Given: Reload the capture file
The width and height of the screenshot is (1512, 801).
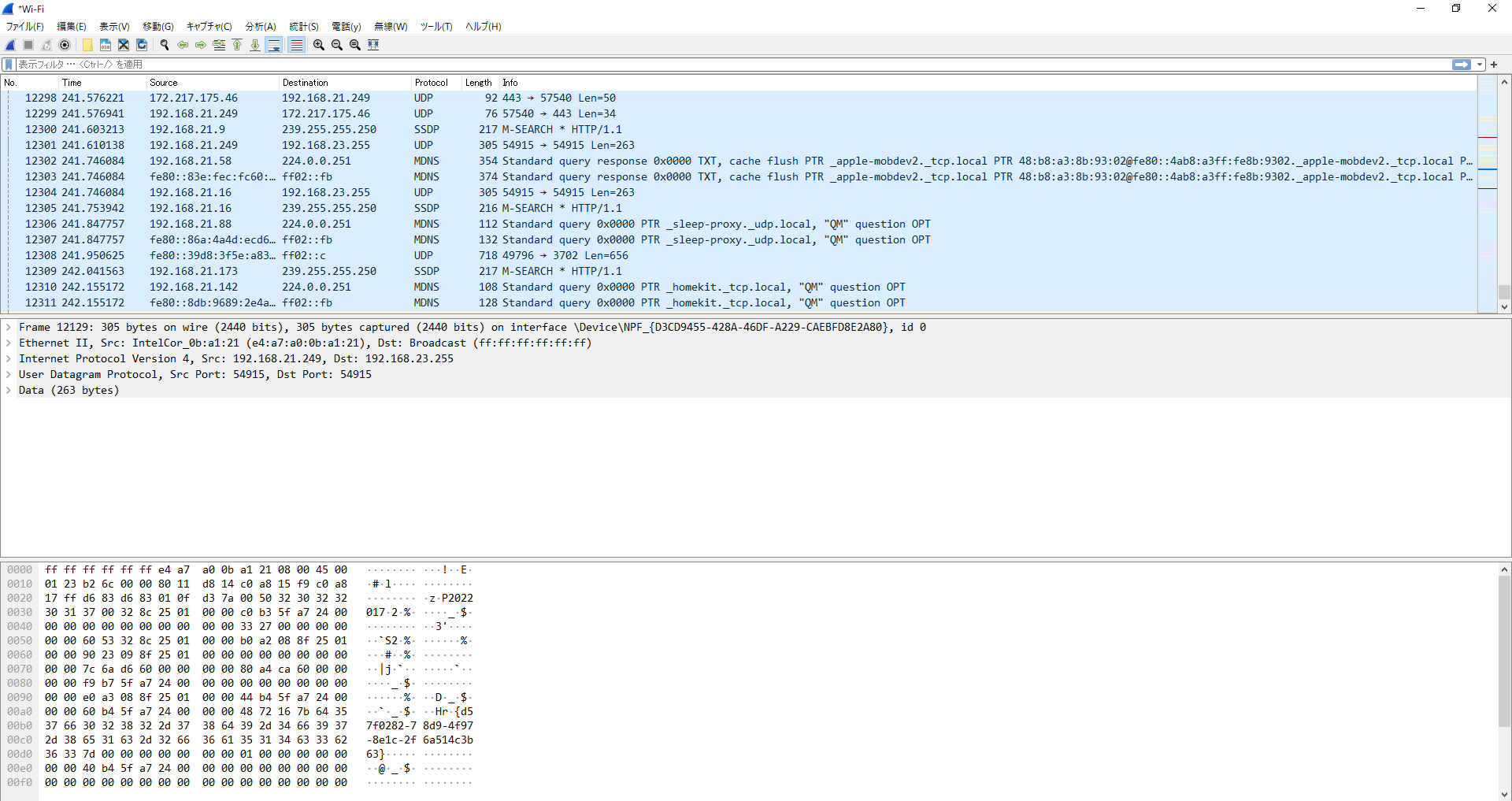Looking at the screenshot, I should pos(142,45).
